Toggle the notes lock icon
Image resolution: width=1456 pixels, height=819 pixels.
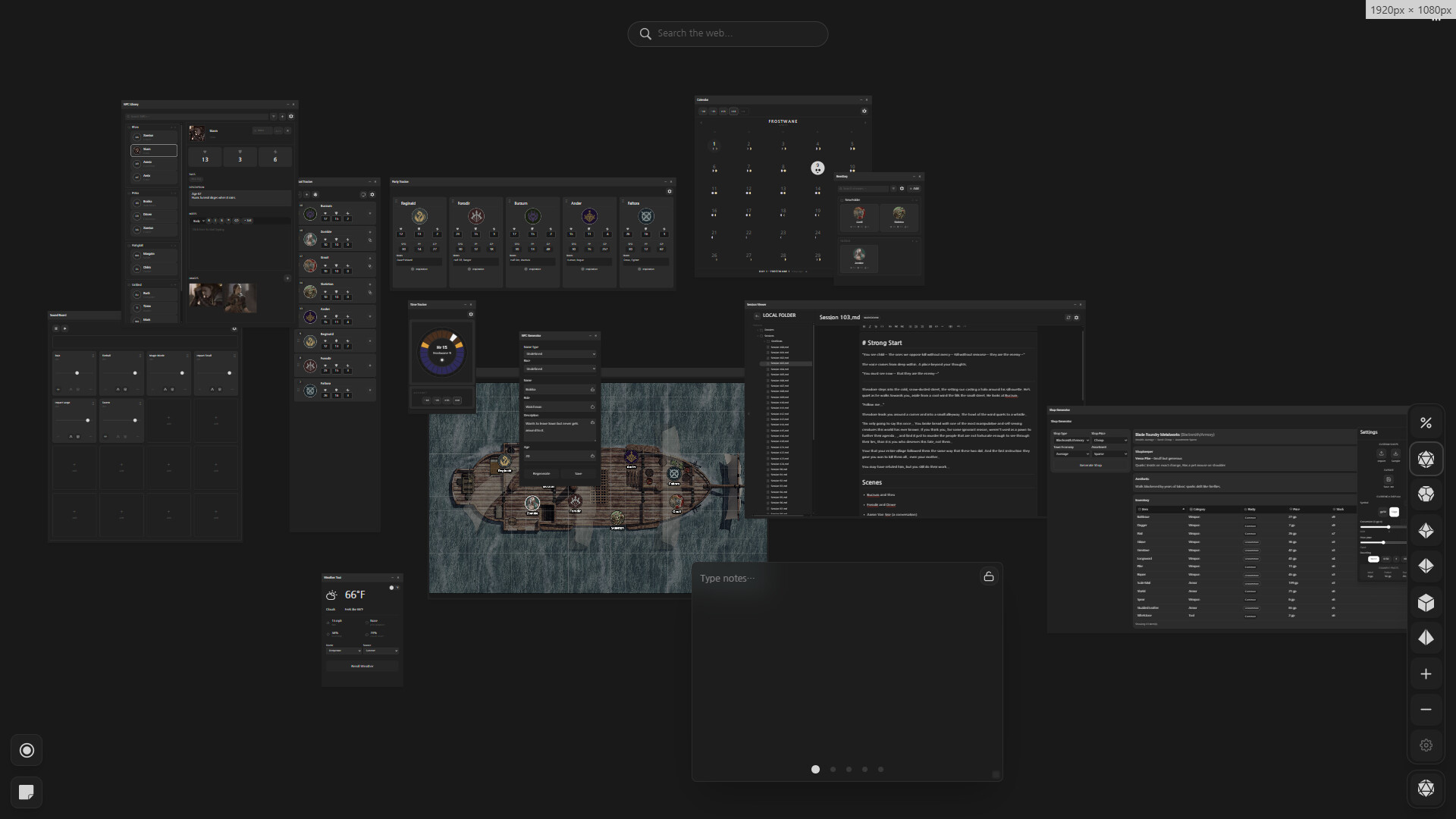point(988,577)
